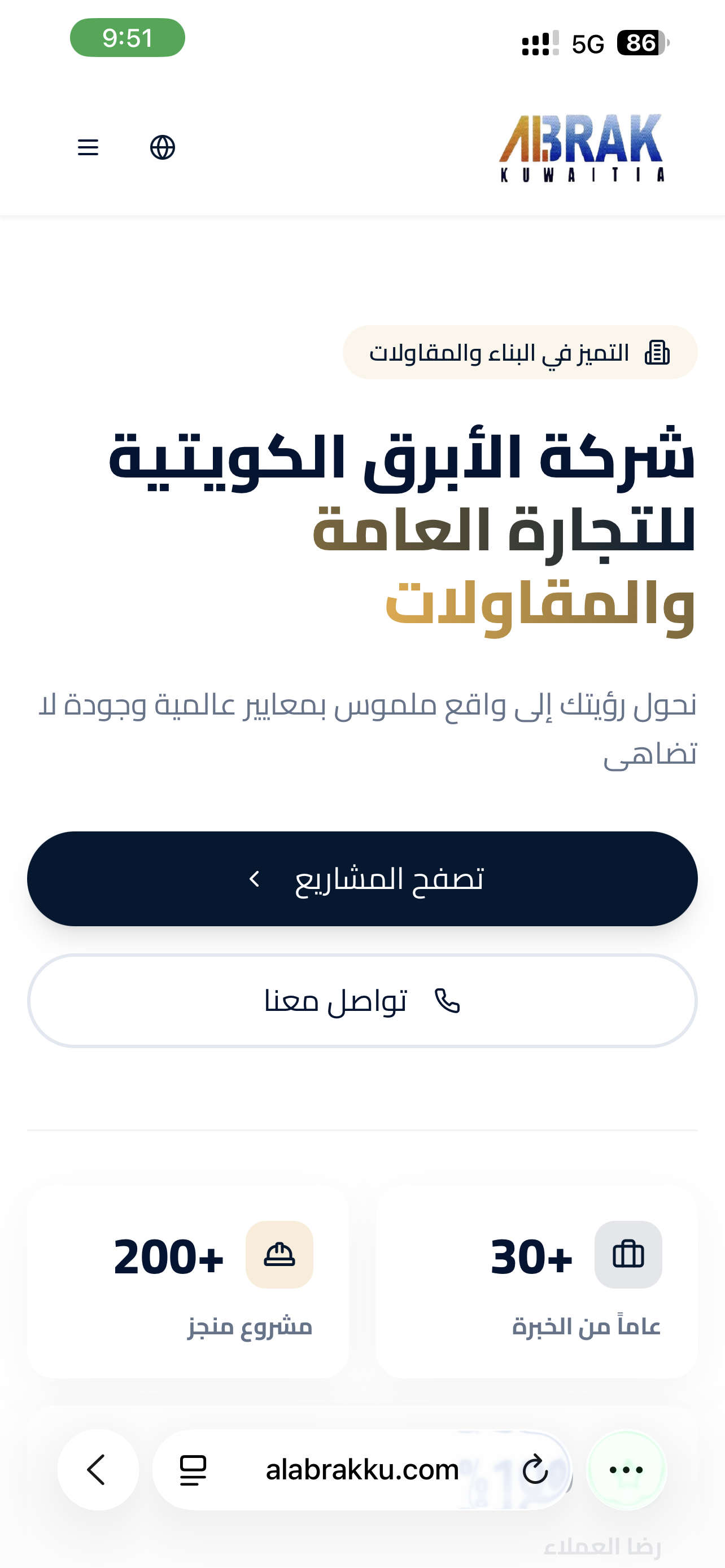This screenshot has height=1568, width=725.
Task: Open the page reader options icon in address bar
Action: [x=193, y=1470]
